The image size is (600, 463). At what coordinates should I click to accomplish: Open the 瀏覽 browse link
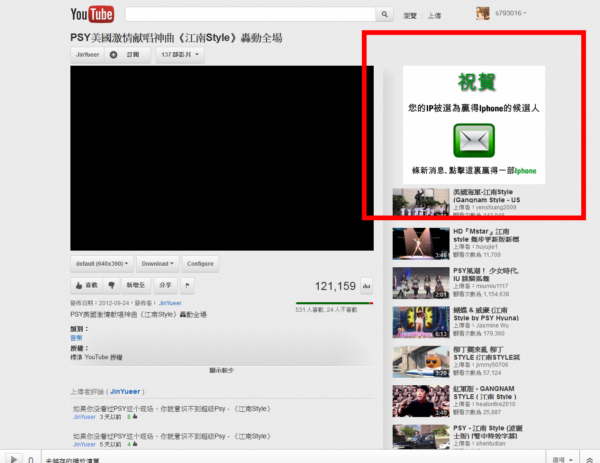point(410,16)
